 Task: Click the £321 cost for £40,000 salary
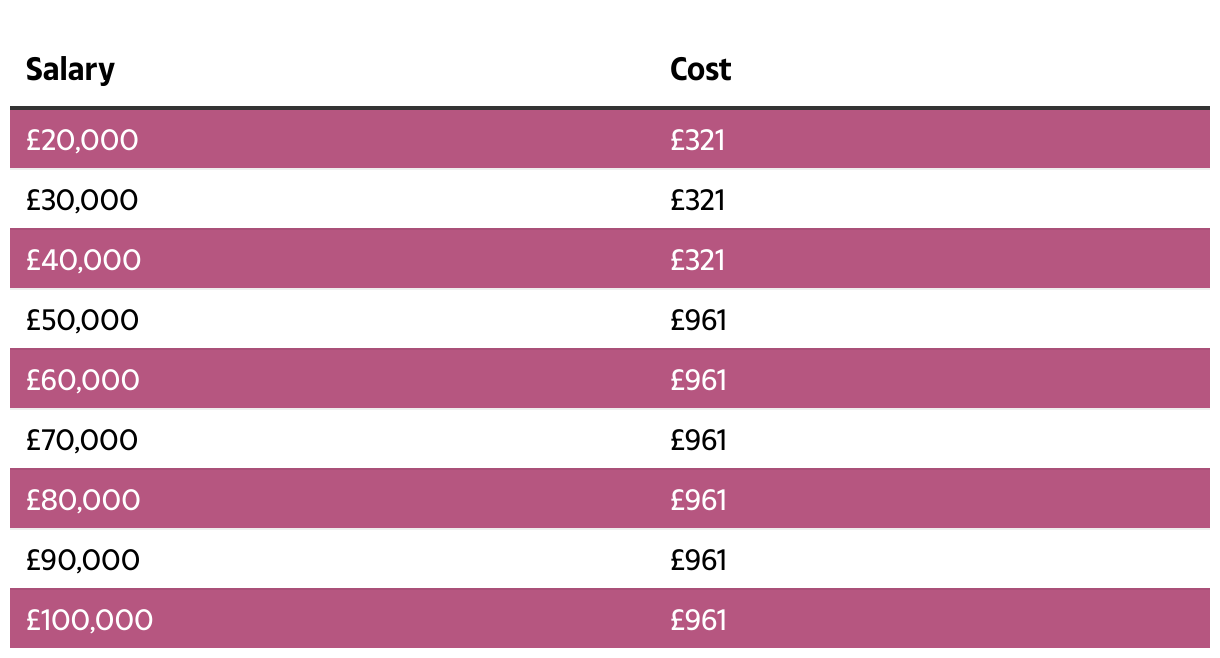697,260
